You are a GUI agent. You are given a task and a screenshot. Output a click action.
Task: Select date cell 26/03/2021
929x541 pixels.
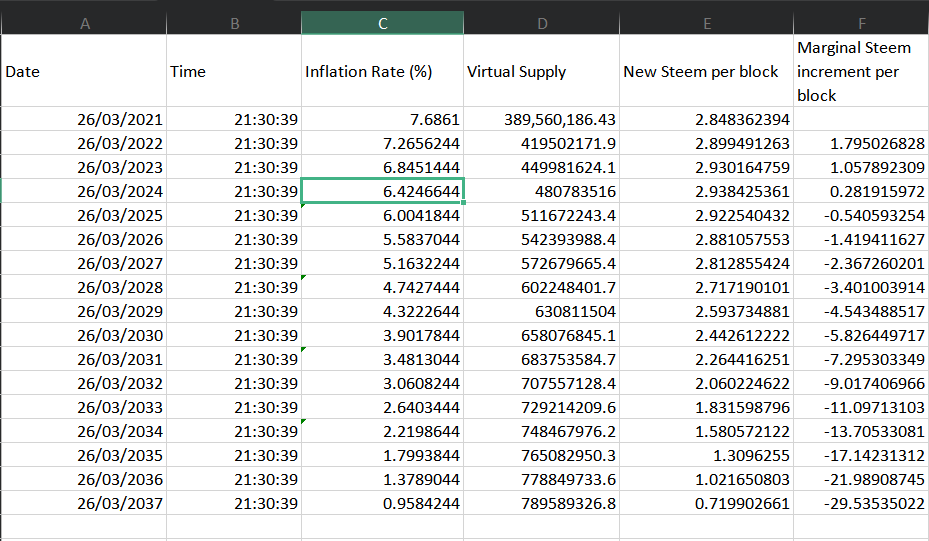coord(84,119)
